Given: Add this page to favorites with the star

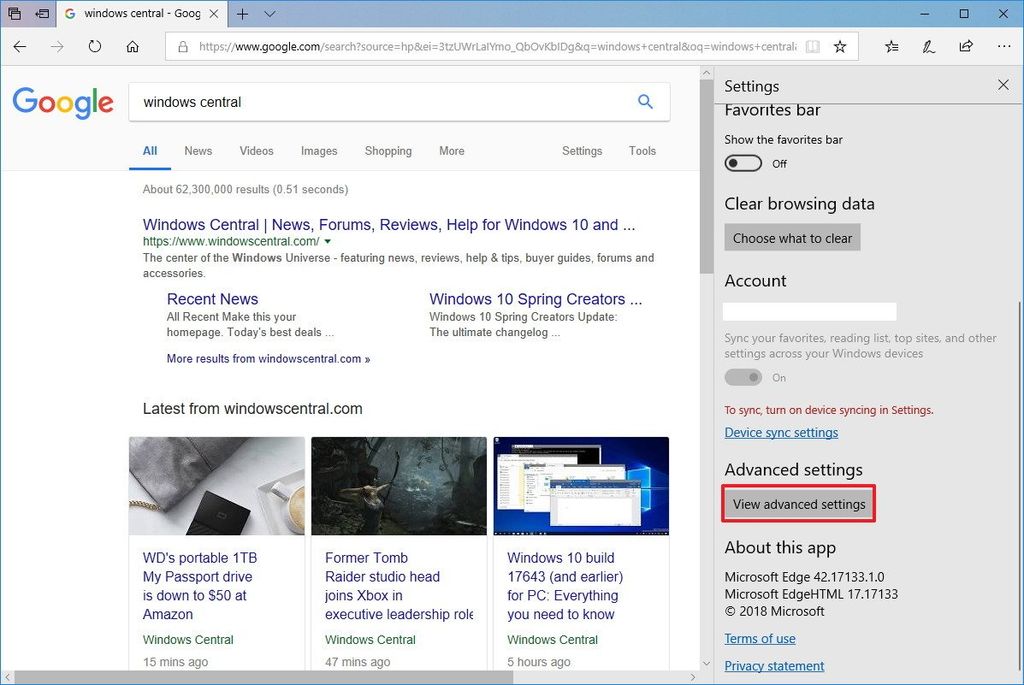Looking at the screenshot, I should 840,46.
